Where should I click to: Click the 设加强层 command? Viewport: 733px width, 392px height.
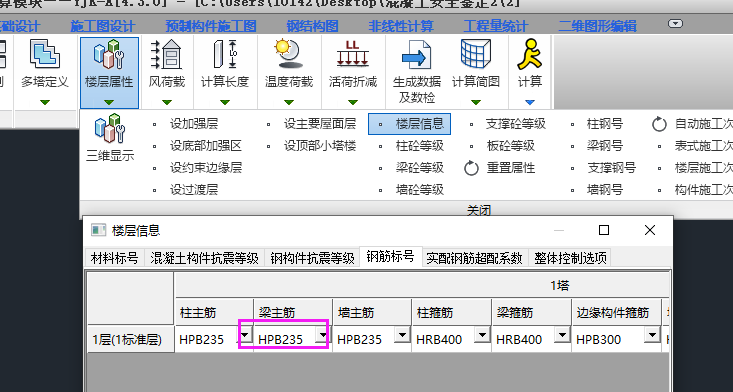[194, 124]
